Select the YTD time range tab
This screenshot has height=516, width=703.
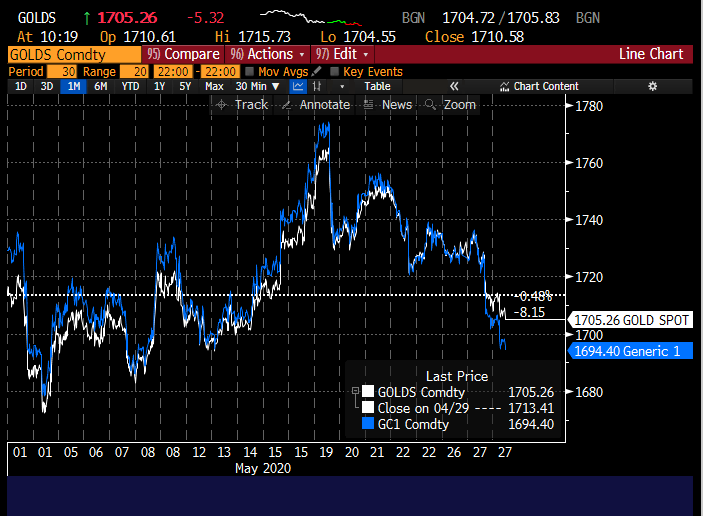coord(130,86)
